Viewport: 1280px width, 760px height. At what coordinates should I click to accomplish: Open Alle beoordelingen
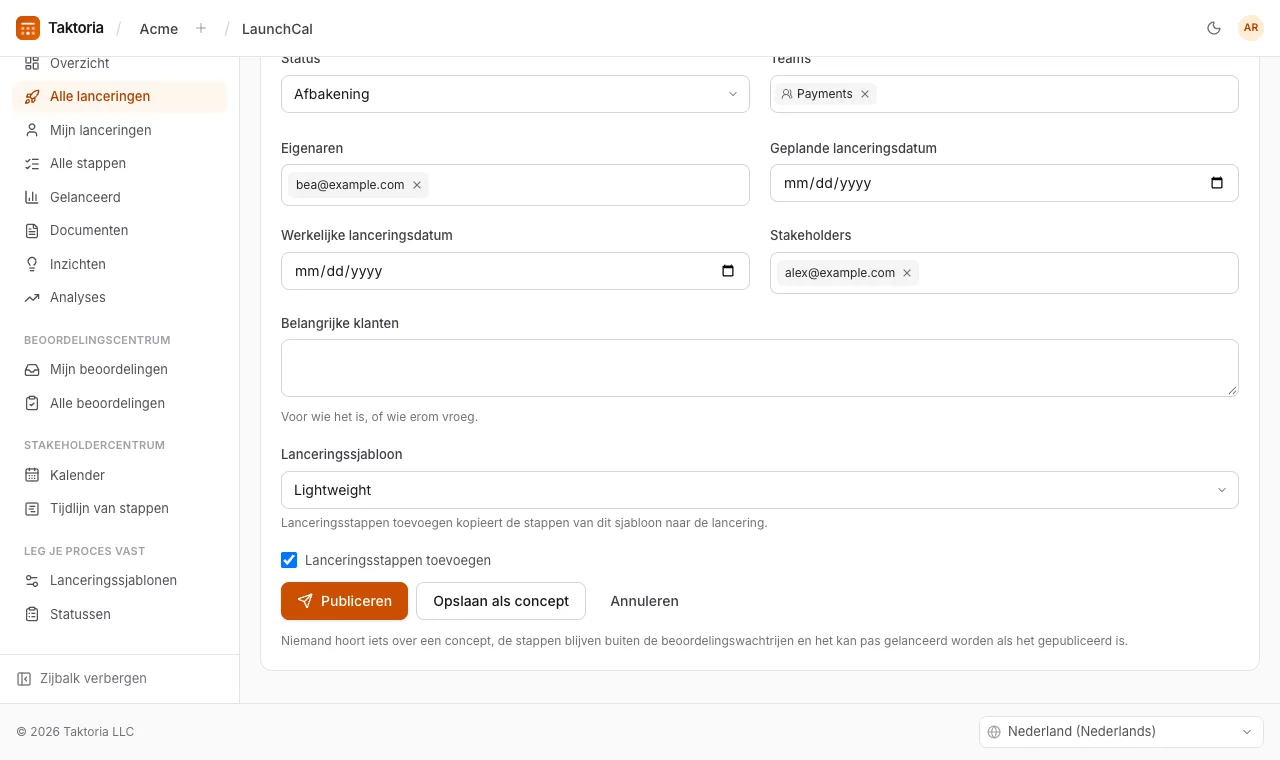point(120,403)
